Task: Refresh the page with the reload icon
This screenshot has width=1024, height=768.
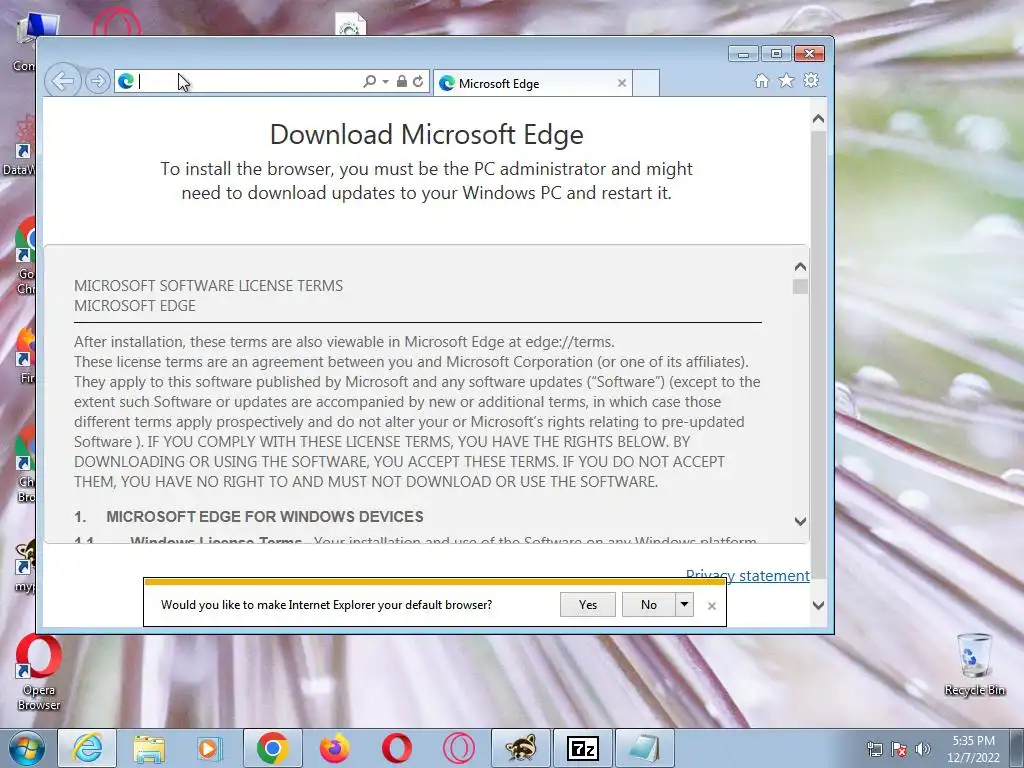Action: [418, 82]
